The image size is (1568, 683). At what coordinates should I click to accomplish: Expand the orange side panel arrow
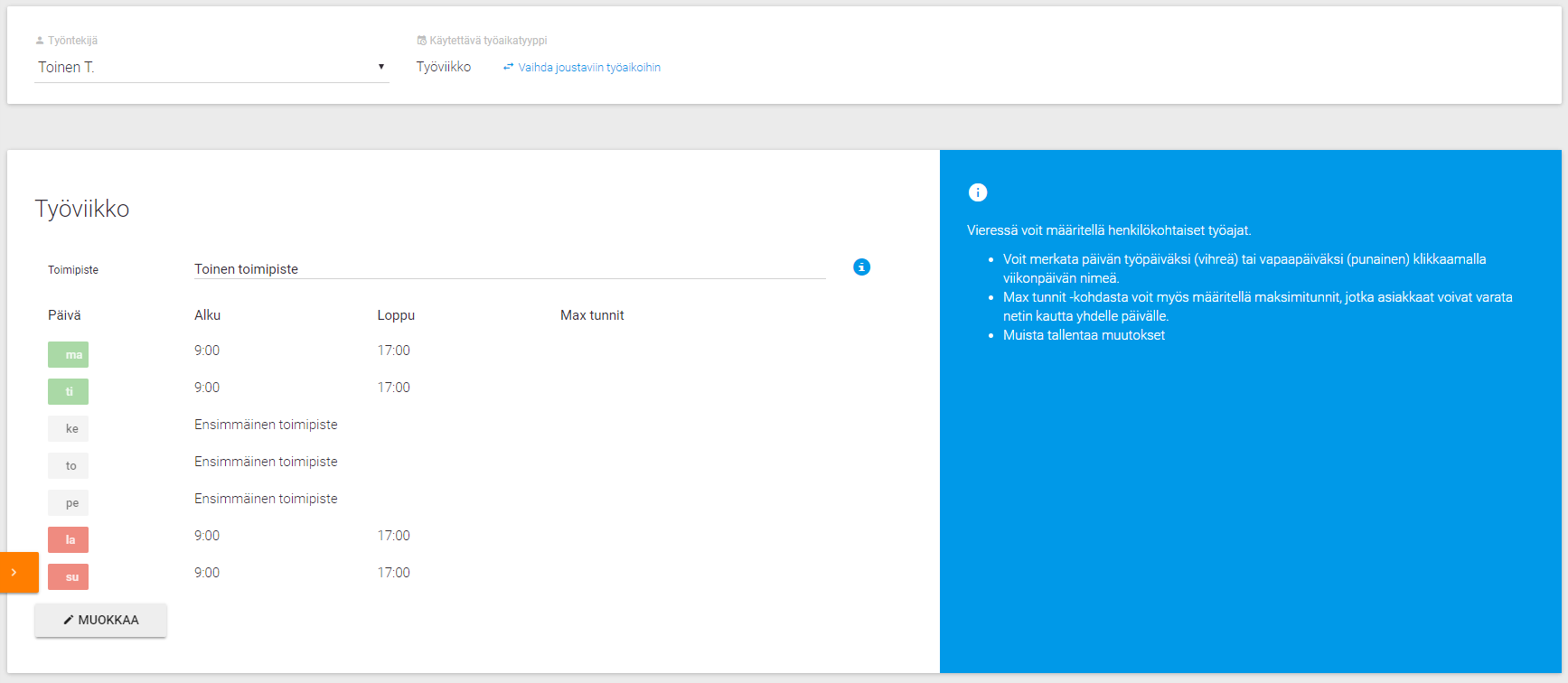pyautogui.click(x=19, y=572)
